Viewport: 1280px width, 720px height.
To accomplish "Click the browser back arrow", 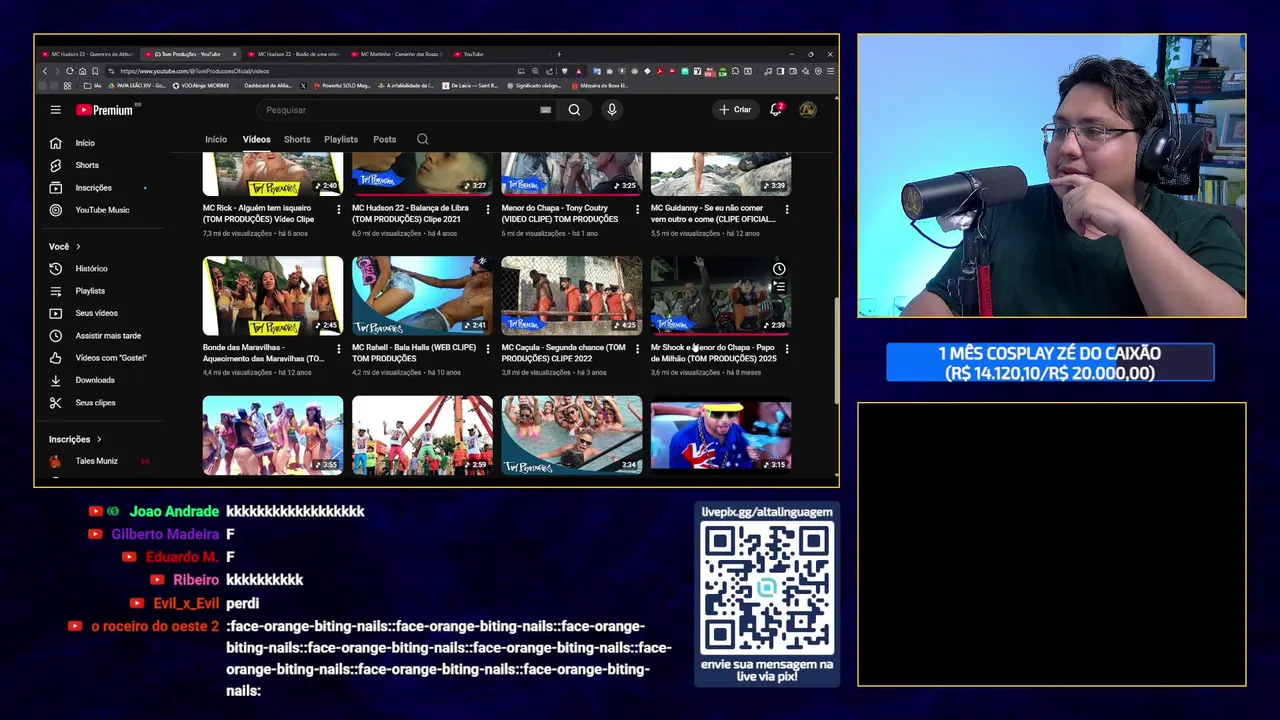I will (44, 71).
